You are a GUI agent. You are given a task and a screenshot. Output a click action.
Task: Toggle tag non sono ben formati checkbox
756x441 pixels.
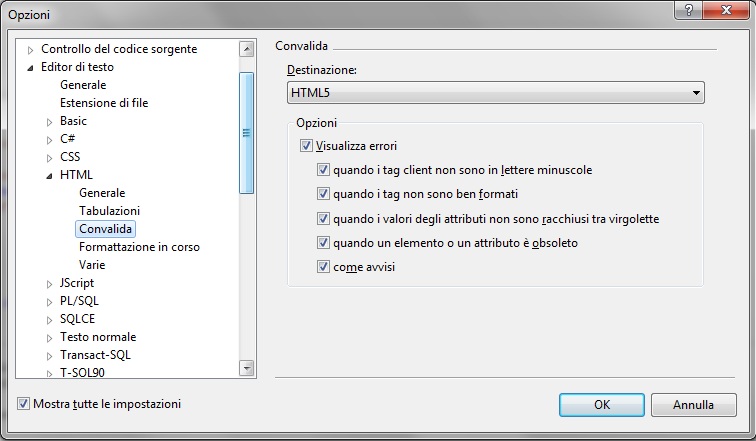(323, 194)
